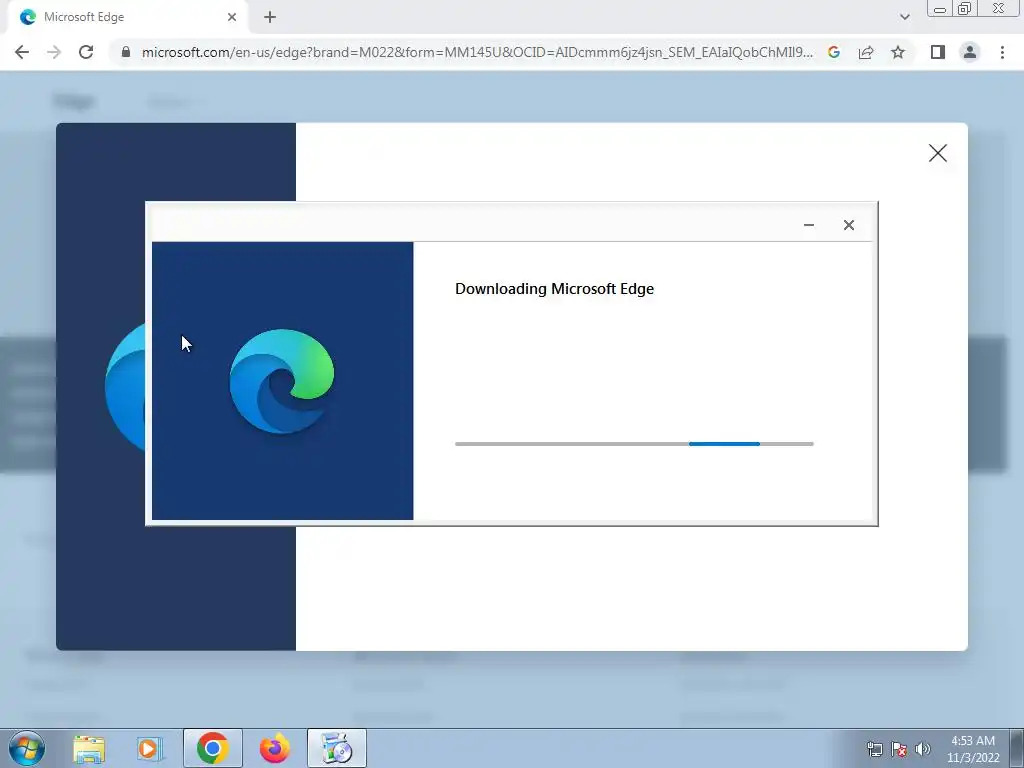Select the address bar URL
The width and height of the screenshot is (1024, 768).
point(477,52)
